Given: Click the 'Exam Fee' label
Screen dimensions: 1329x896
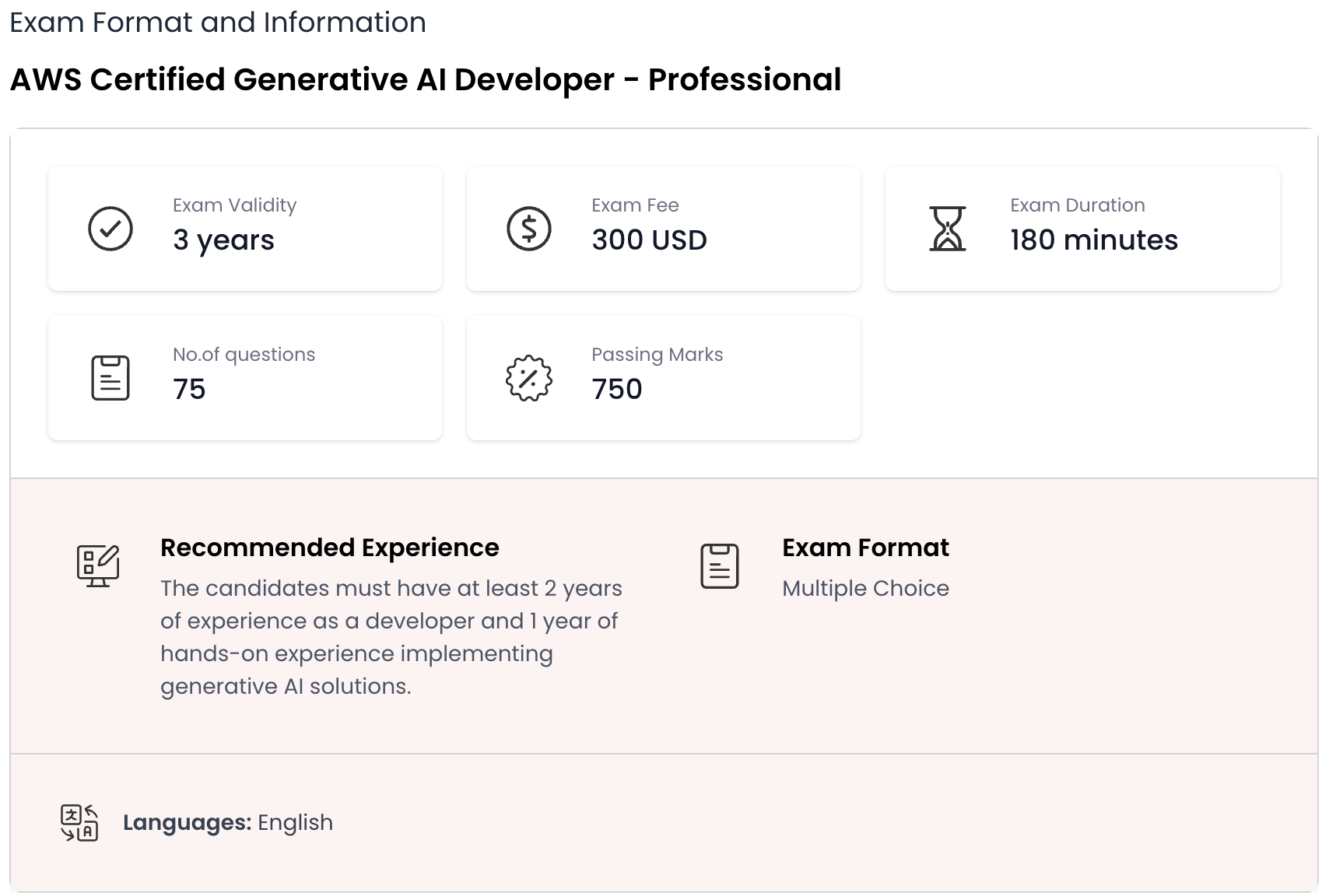Looking at the screenshot, I should click(x=635, y=205).
